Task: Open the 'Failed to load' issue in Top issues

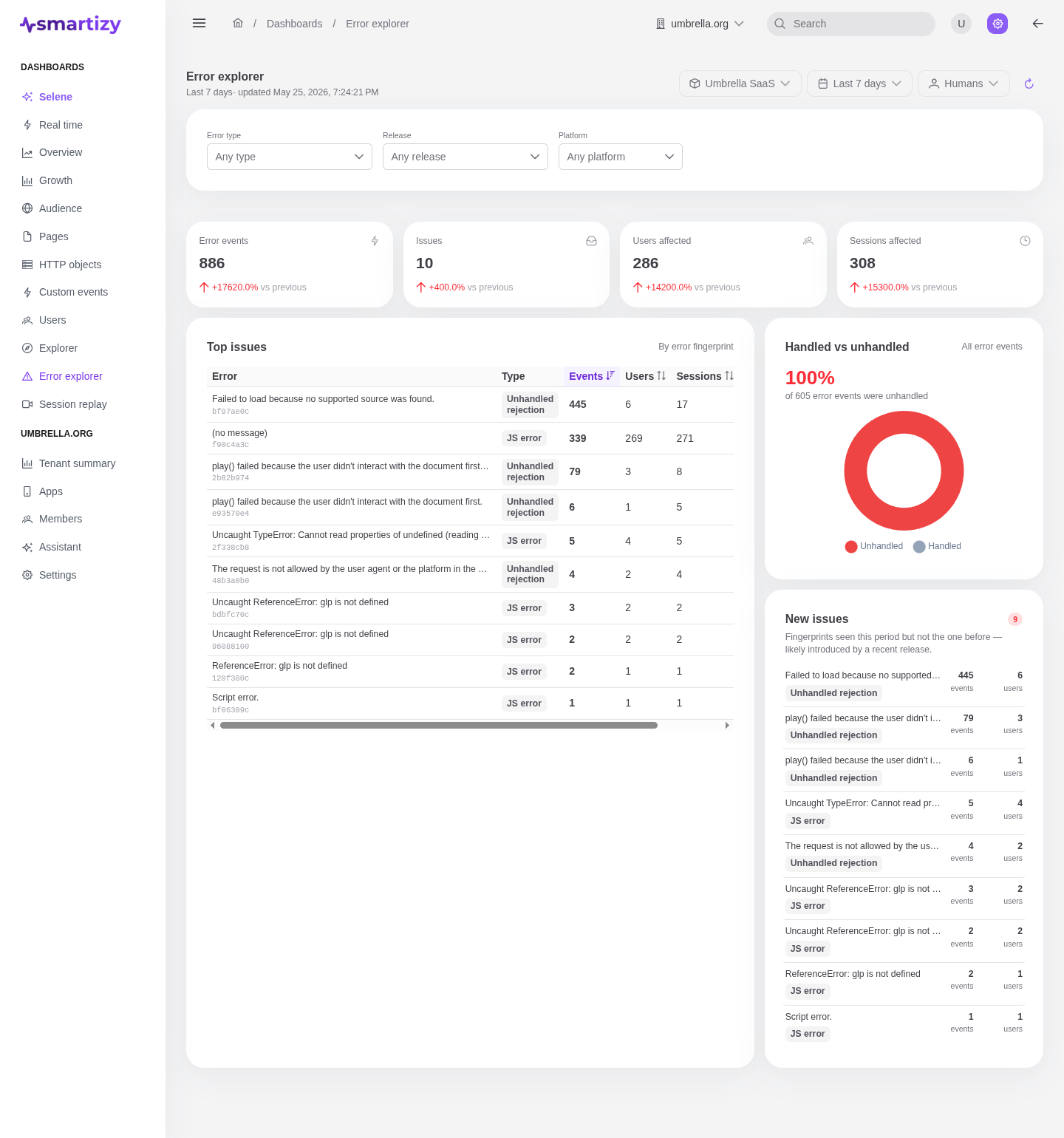Action: point(470,404)
